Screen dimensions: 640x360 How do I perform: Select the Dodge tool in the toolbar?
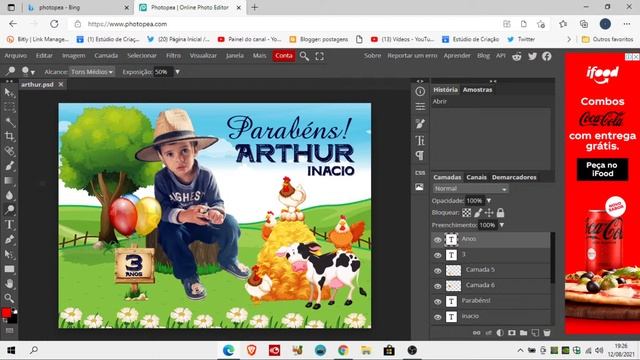[x=9, y=210]
